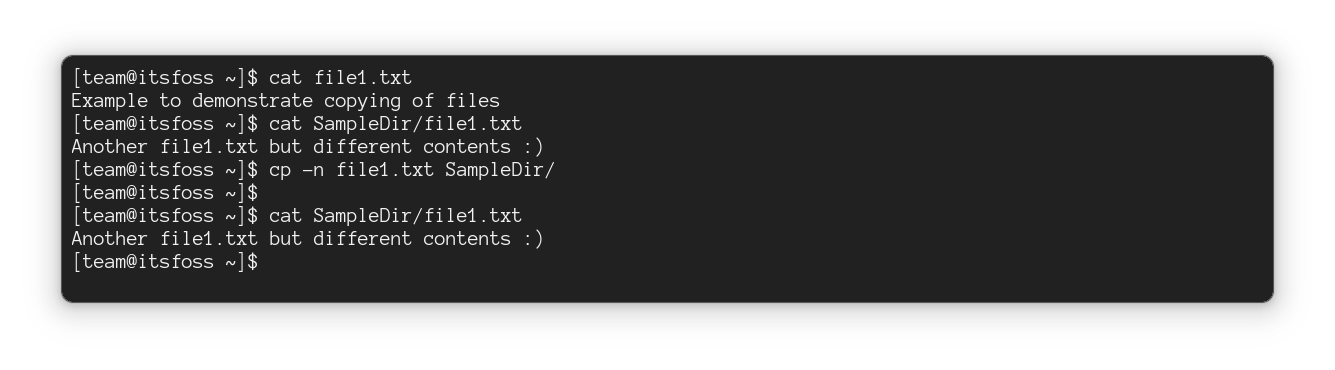This screenshot has height=370, width=1335.
Task: Click the 'cp' command word
Action: 281,170
